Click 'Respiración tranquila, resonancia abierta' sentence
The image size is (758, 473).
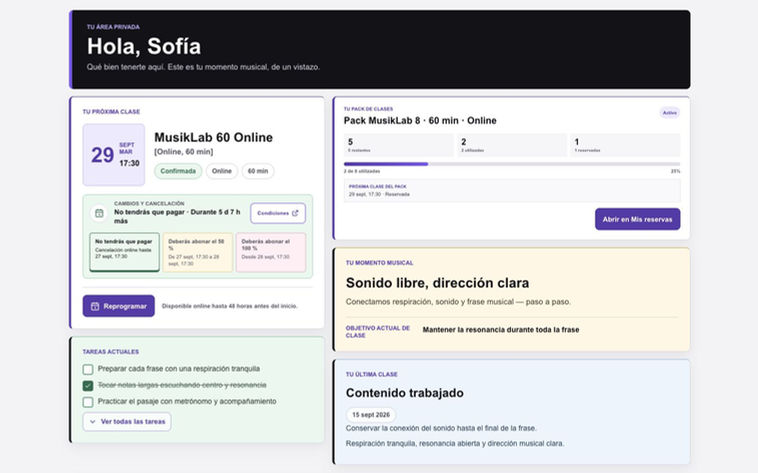pos(454,443)
